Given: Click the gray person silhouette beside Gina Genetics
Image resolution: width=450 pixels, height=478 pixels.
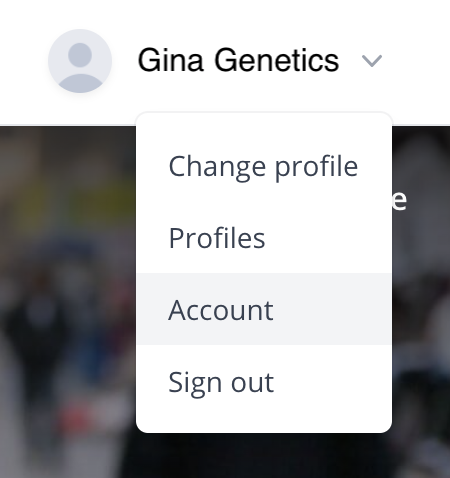Looking at the screenshot, I should (x=80, y=61).
